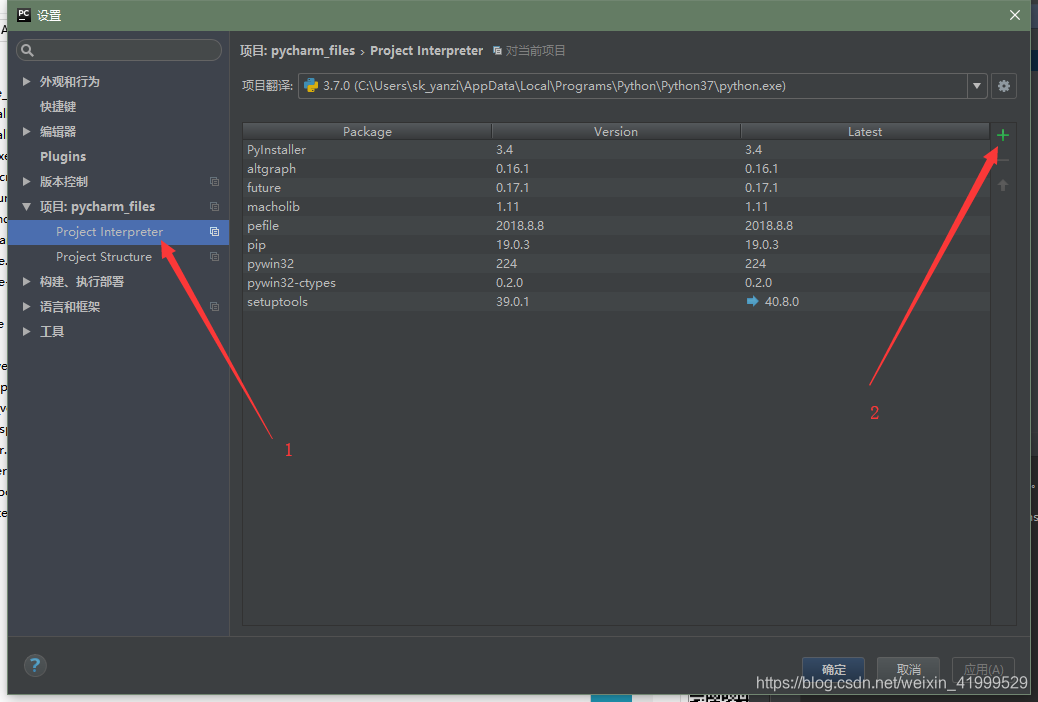Open the Plugins settings page
1038x702 pixels.
[x=63, y=156]
